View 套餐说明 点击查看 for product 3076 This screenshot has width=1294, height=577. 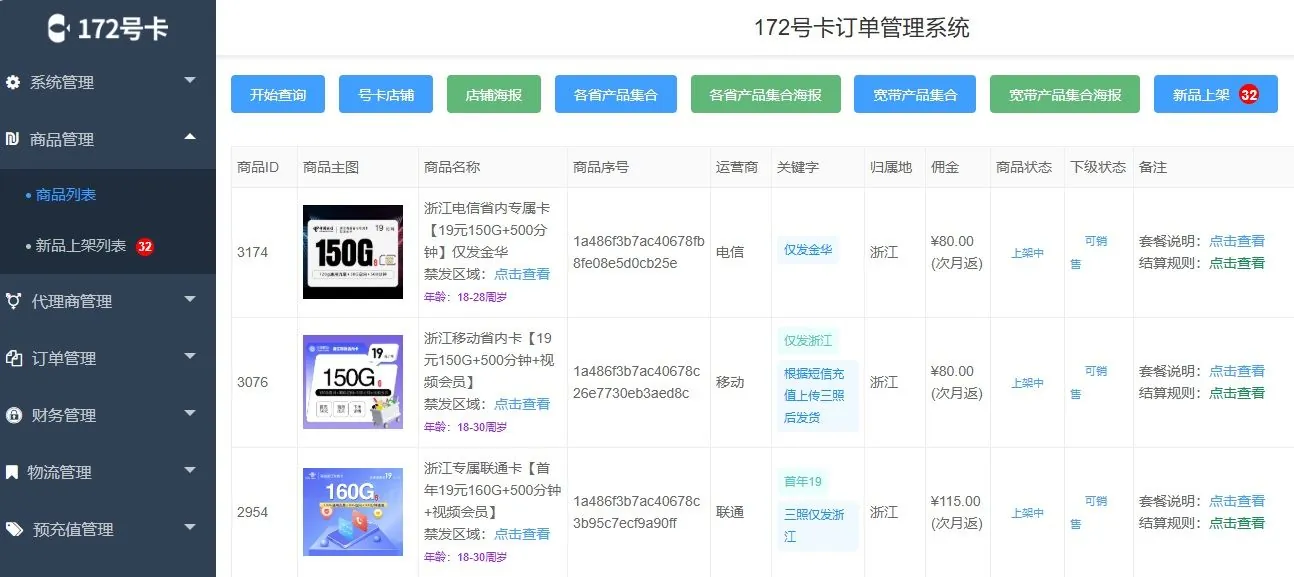(1237, 371)
